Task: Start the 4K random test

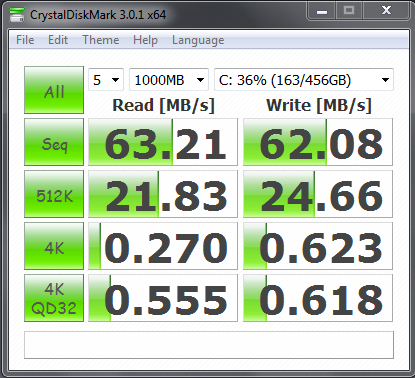Action: coord(54,246)
